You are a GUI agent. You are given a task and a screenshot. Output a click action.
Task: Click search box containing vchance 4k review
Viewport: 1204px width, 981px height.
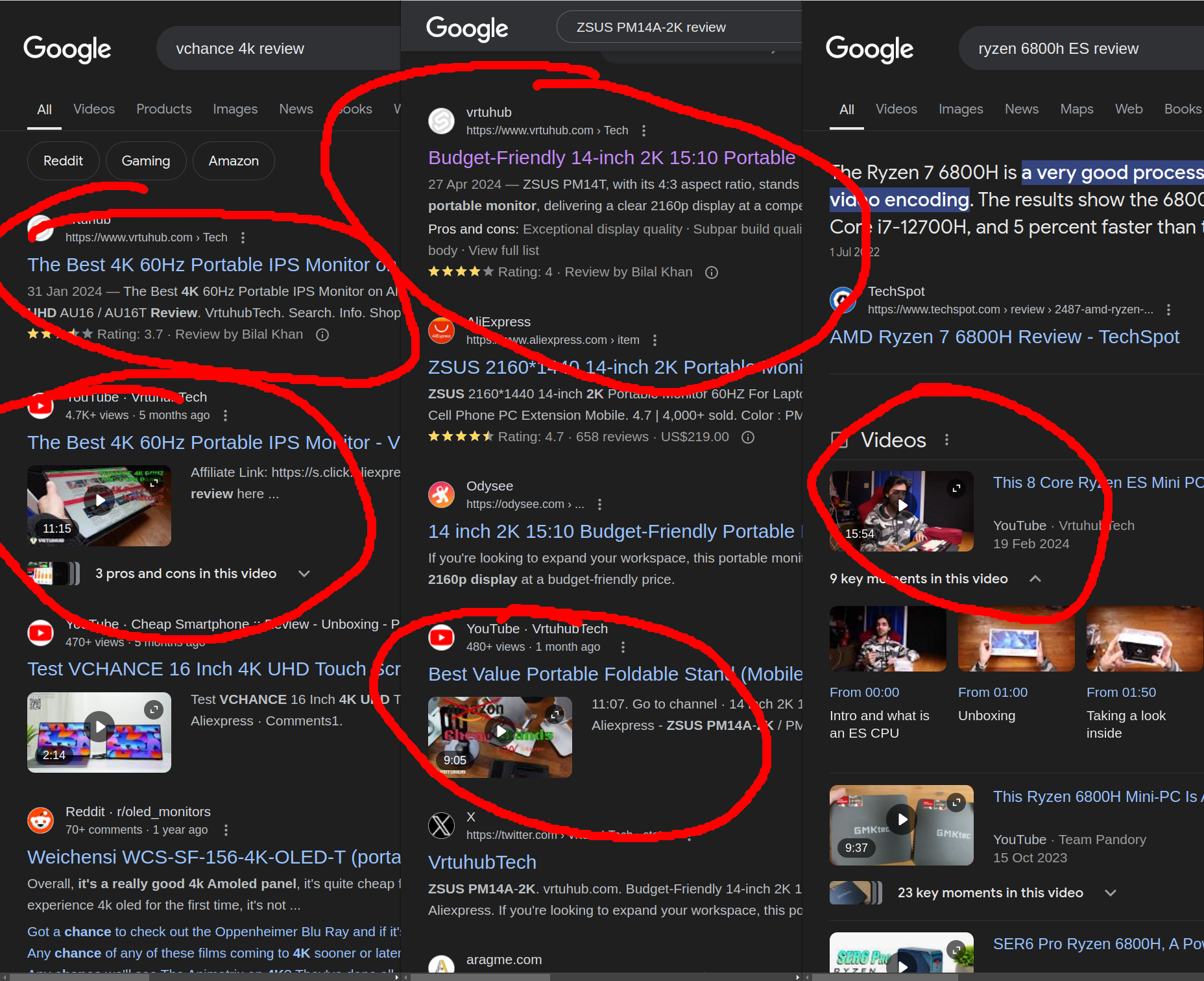tap(279, 49)
